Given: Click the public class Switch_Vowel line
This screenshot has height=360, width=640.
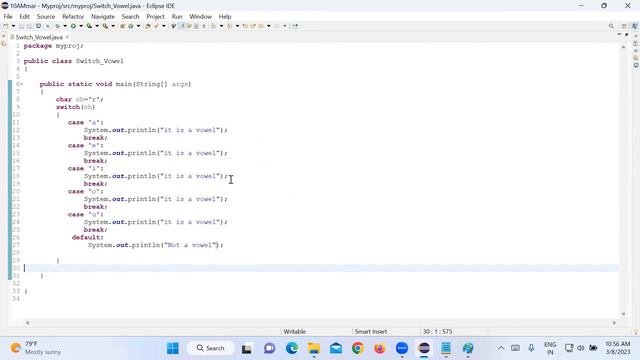Looking at the screenshot, I should [73, 61].
